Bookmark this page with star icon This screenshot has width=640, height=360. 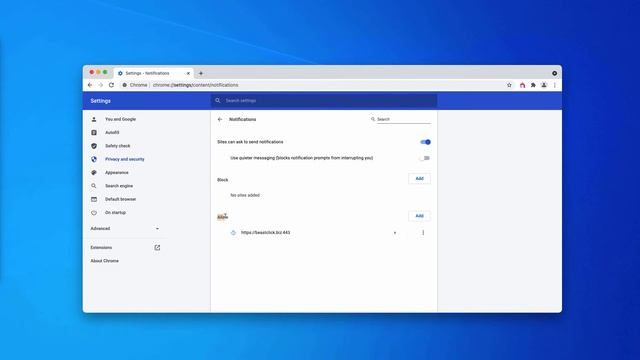[509, 85]
